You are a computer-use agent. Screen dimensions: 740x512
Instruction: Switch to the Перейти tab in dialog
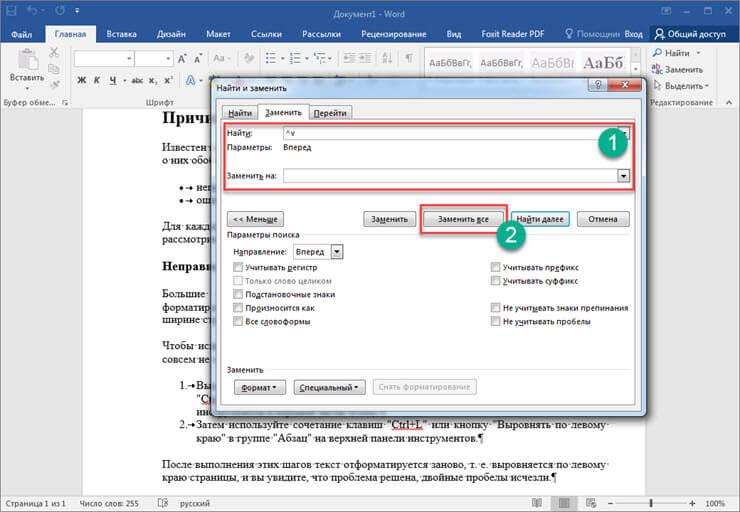[x=330, y=113]
